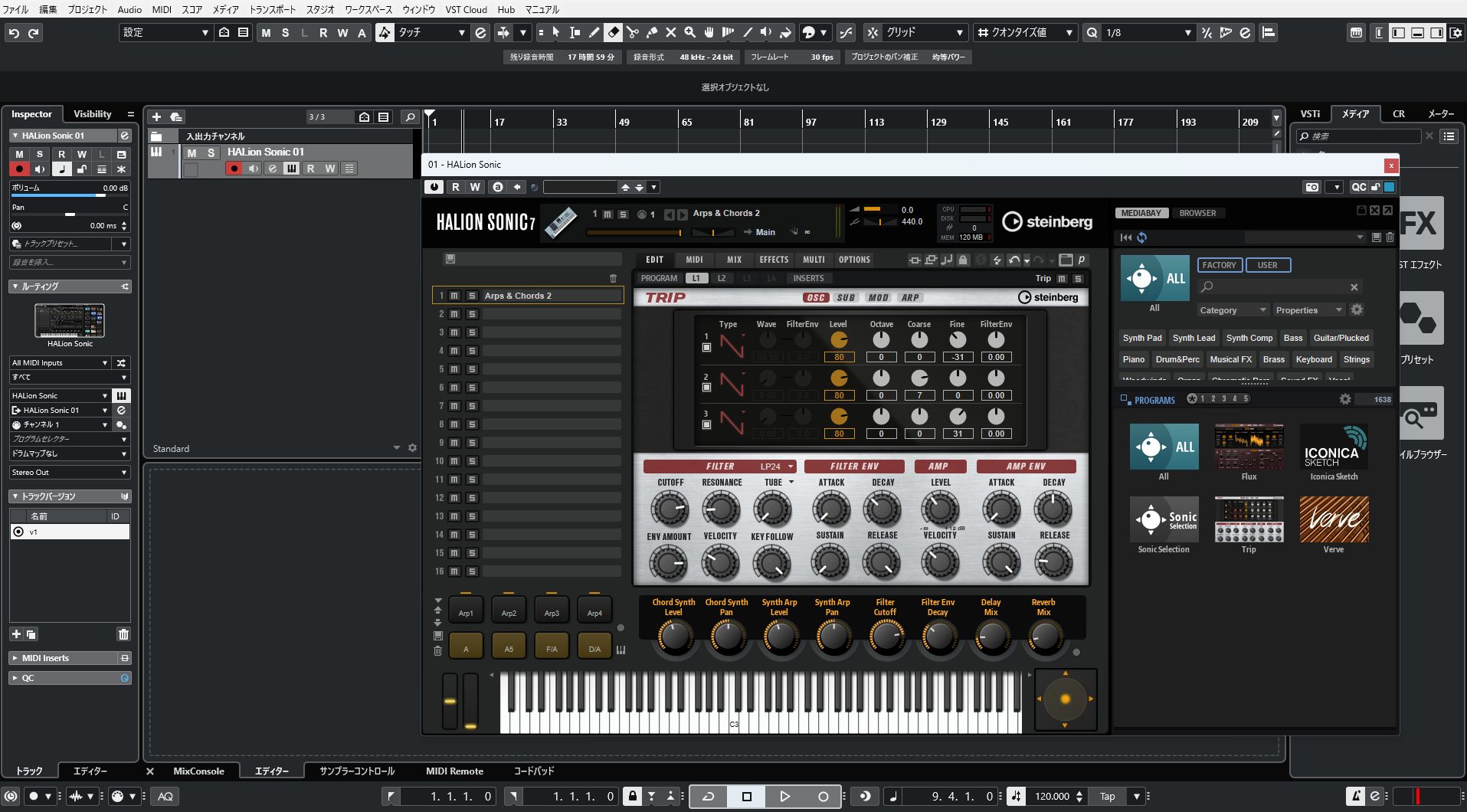Open the グリッド snap type dropdown
The height and width of the screenshot is (812, 1467).
924,32
